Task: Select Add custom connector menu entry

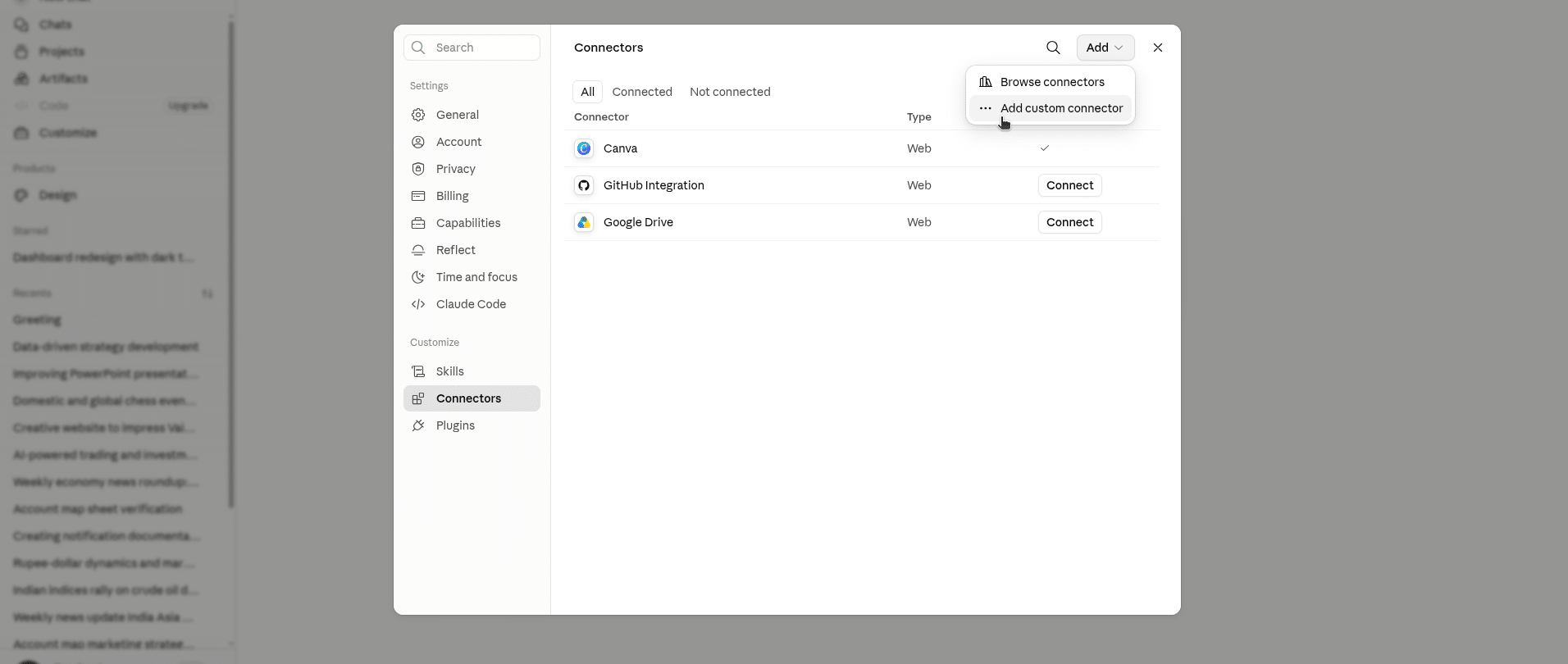Action: click(1051, 108)
